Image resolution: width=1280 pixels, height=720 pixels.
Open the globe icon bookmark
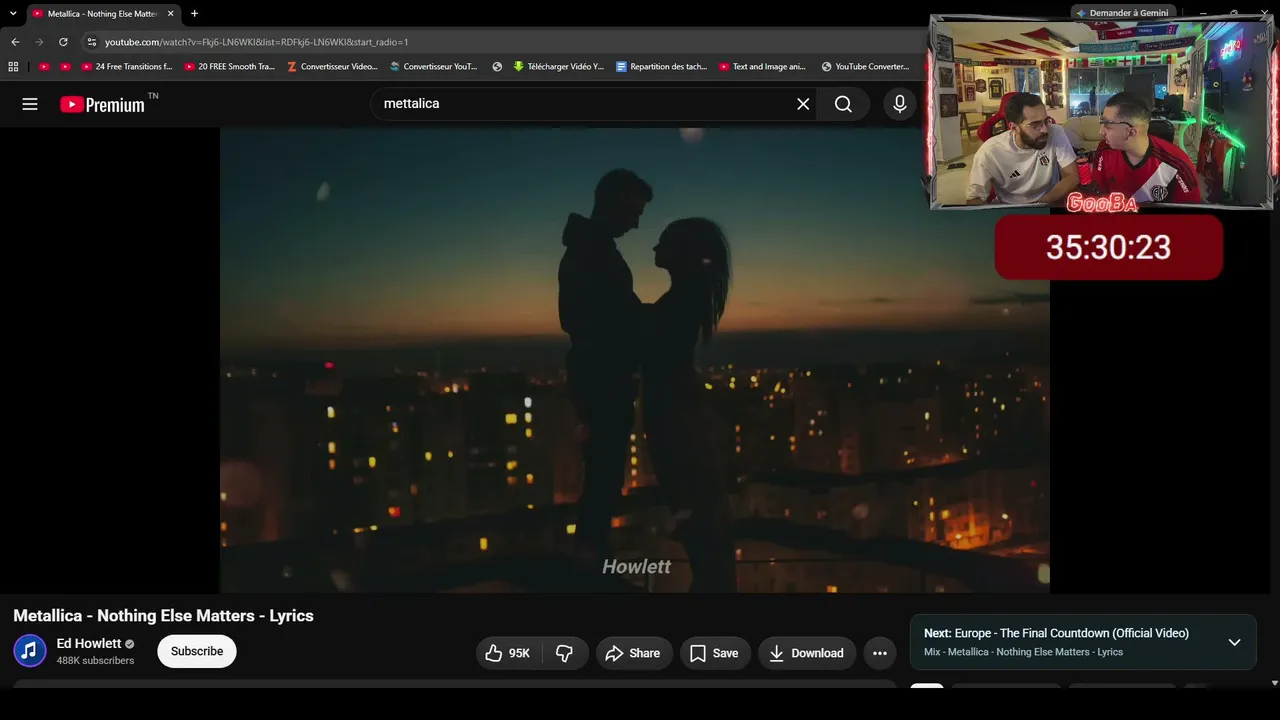coord(497,67)
